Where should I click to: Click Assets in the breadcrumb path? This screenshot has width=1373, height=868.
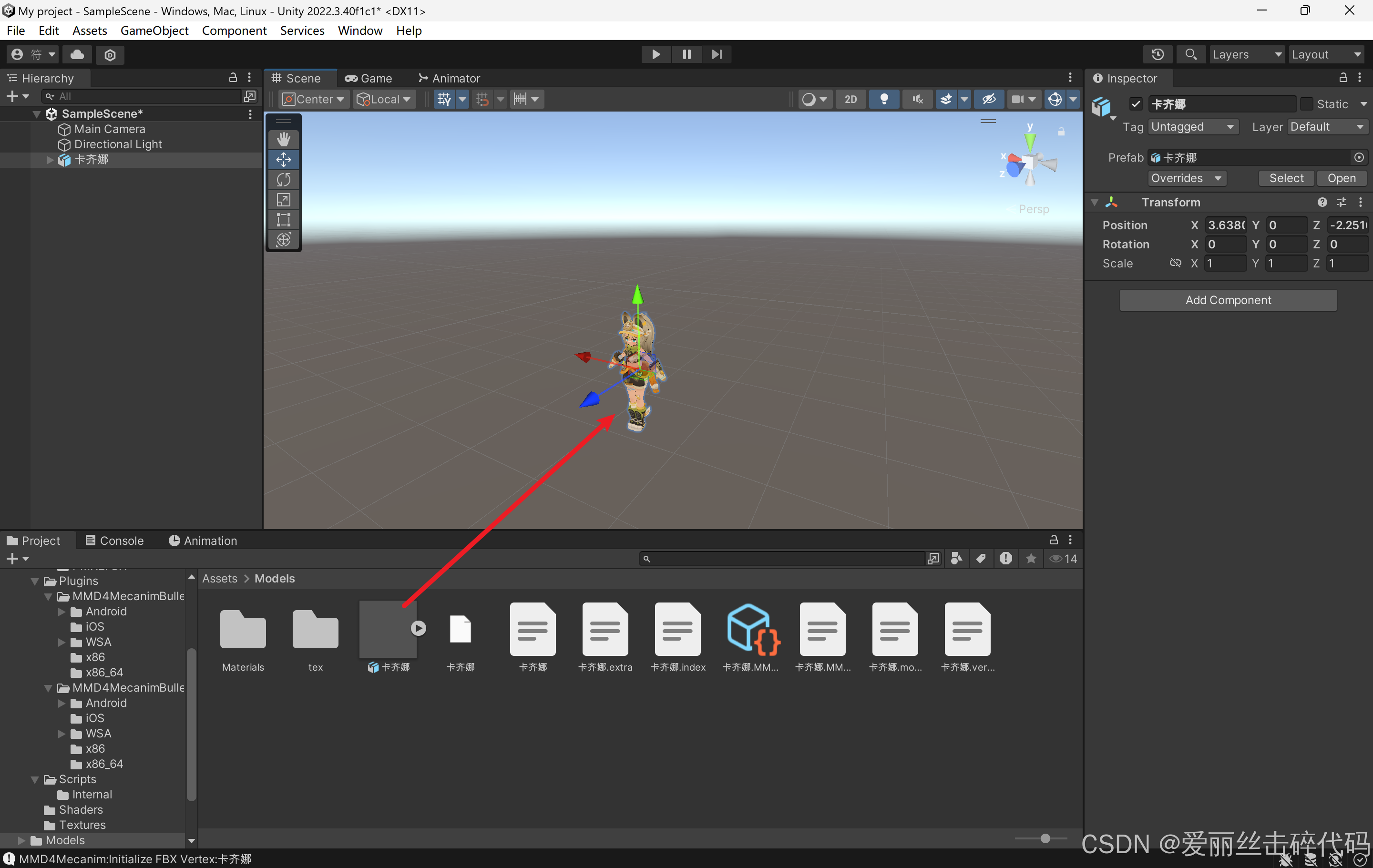tap(219, 579)
